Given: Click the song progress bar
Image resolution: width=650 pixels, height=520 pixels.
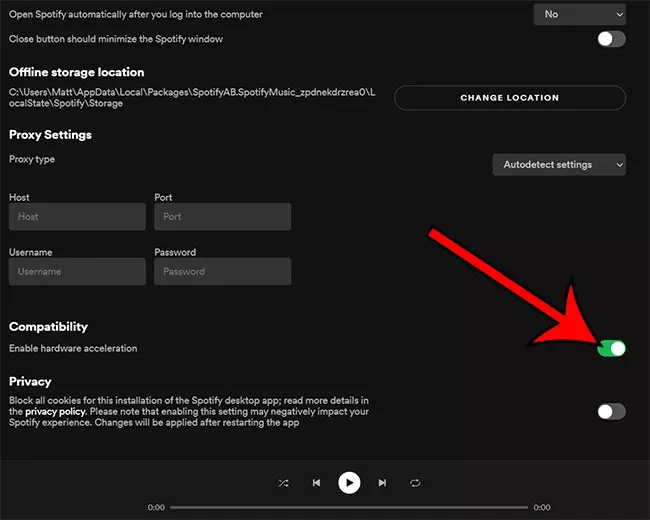Looking at the screenshot, I should click(349, 508).
